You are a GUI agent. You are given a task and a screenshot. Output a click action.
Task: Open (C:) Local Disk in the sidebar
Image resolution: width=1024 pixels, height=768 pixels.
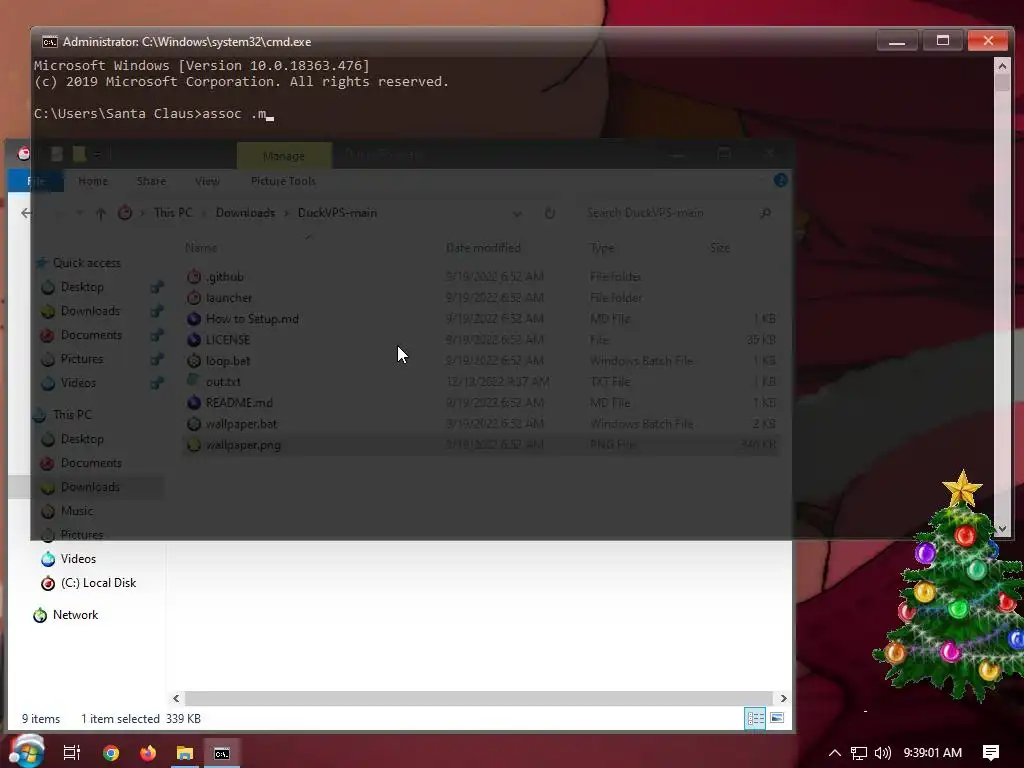tap(98, 583)
